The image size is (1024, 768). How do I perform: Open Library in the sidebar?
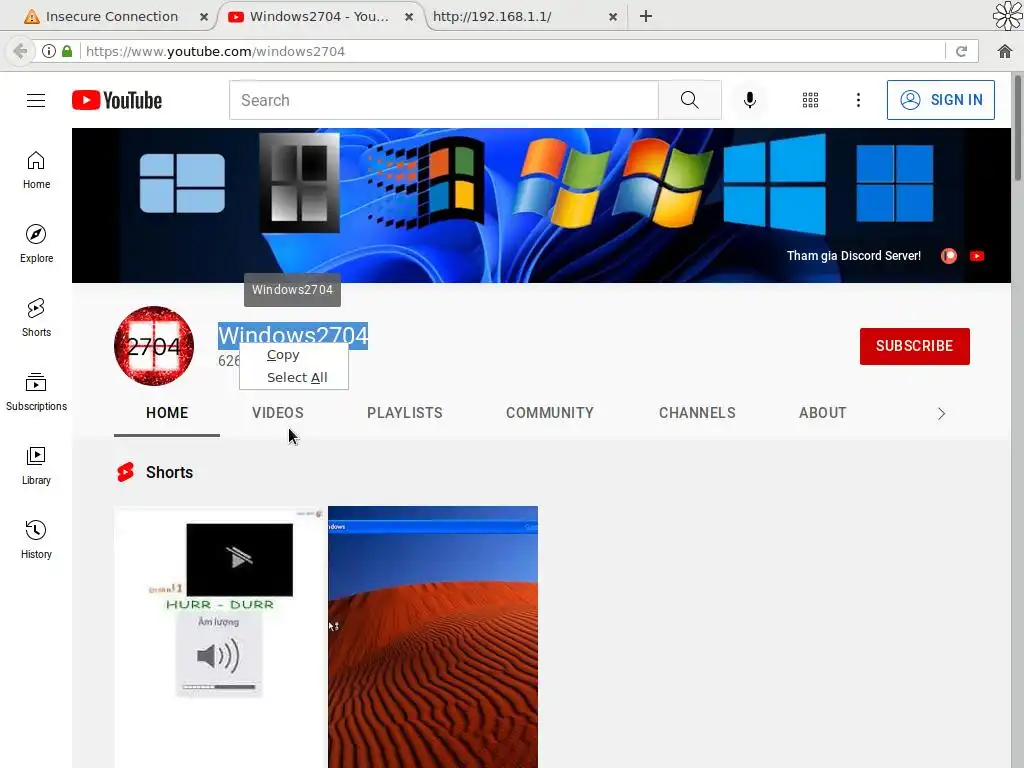(36, 466)
